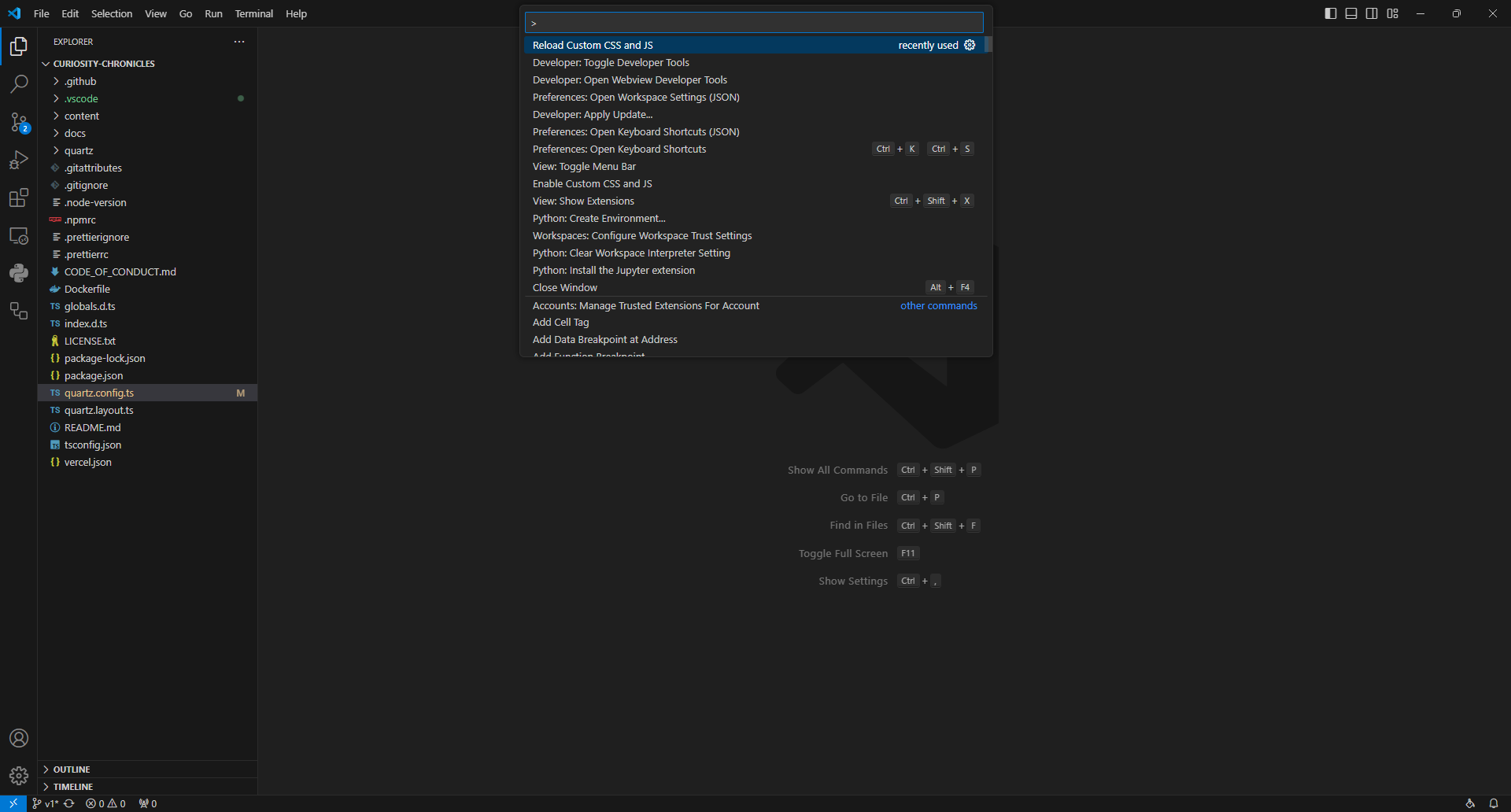This screenshot has height=812, width=1511.
Task: Open Source Control view with badge
Action: click(19, 122)
